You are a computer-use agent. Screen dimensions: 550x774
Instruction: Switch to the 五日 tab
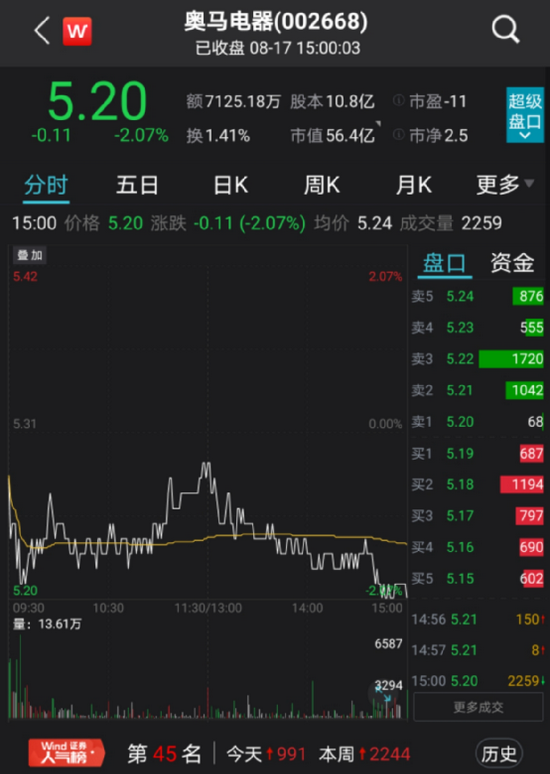tap(137, 185)
